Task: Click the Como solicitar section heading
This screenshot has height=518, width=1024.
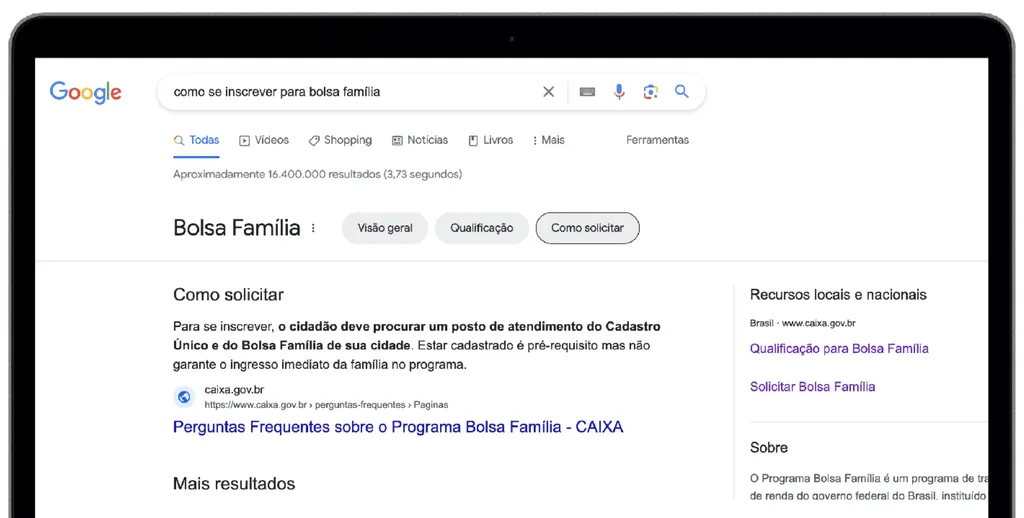Action: coord(228,295)
